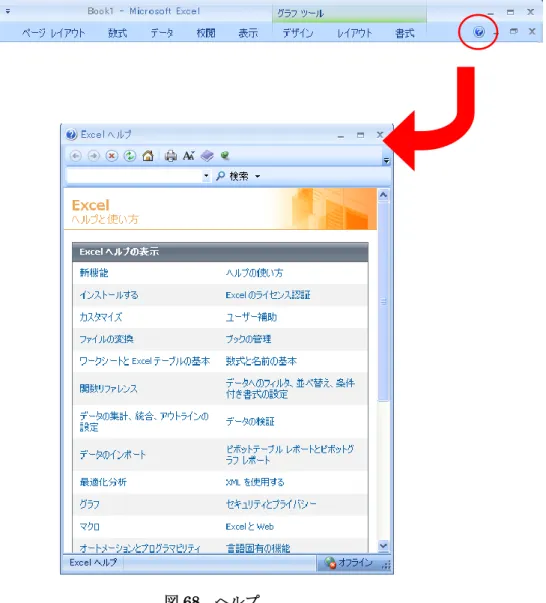Toggle keep on top pin icon
This screenshot has width=546, height=603.
(x=225, y=156)
